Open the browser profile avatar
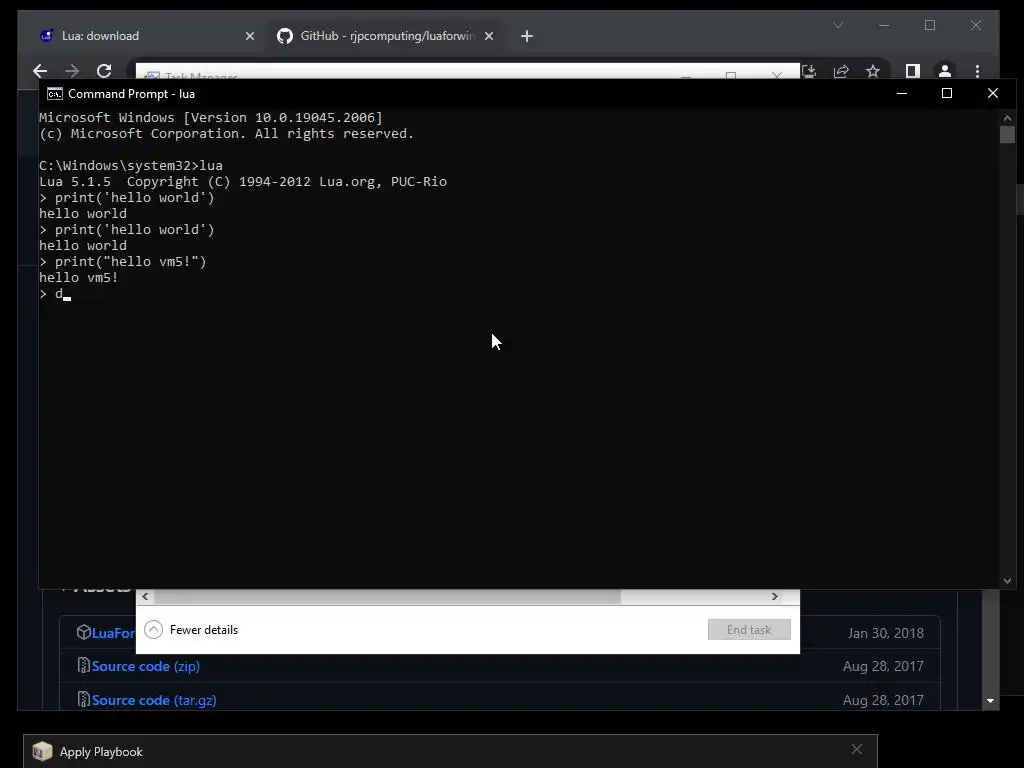 click(944, 71)
